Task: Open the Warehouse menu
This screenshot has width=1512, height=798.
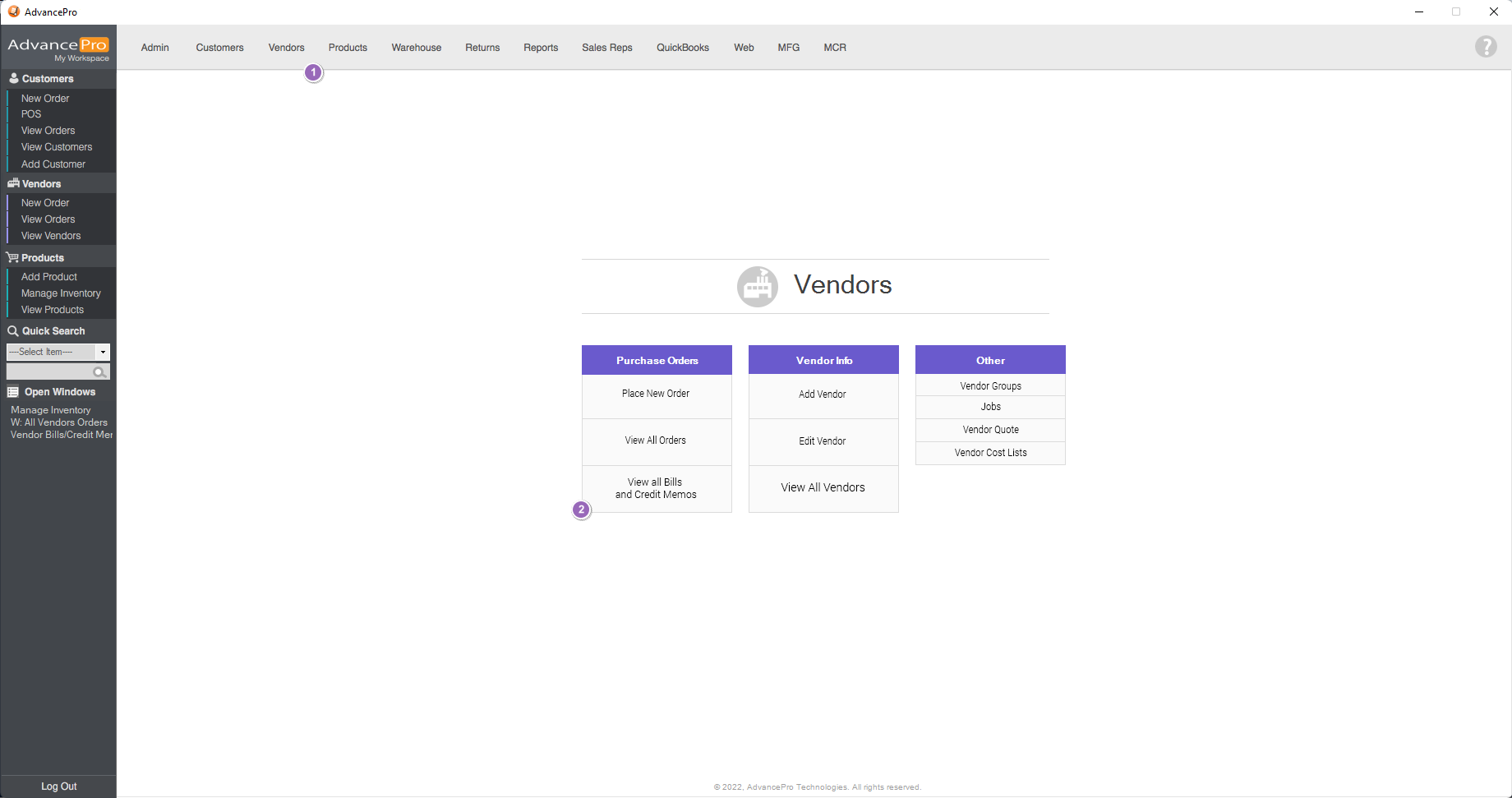Action: pyautogui.click(x=416, y=48)
